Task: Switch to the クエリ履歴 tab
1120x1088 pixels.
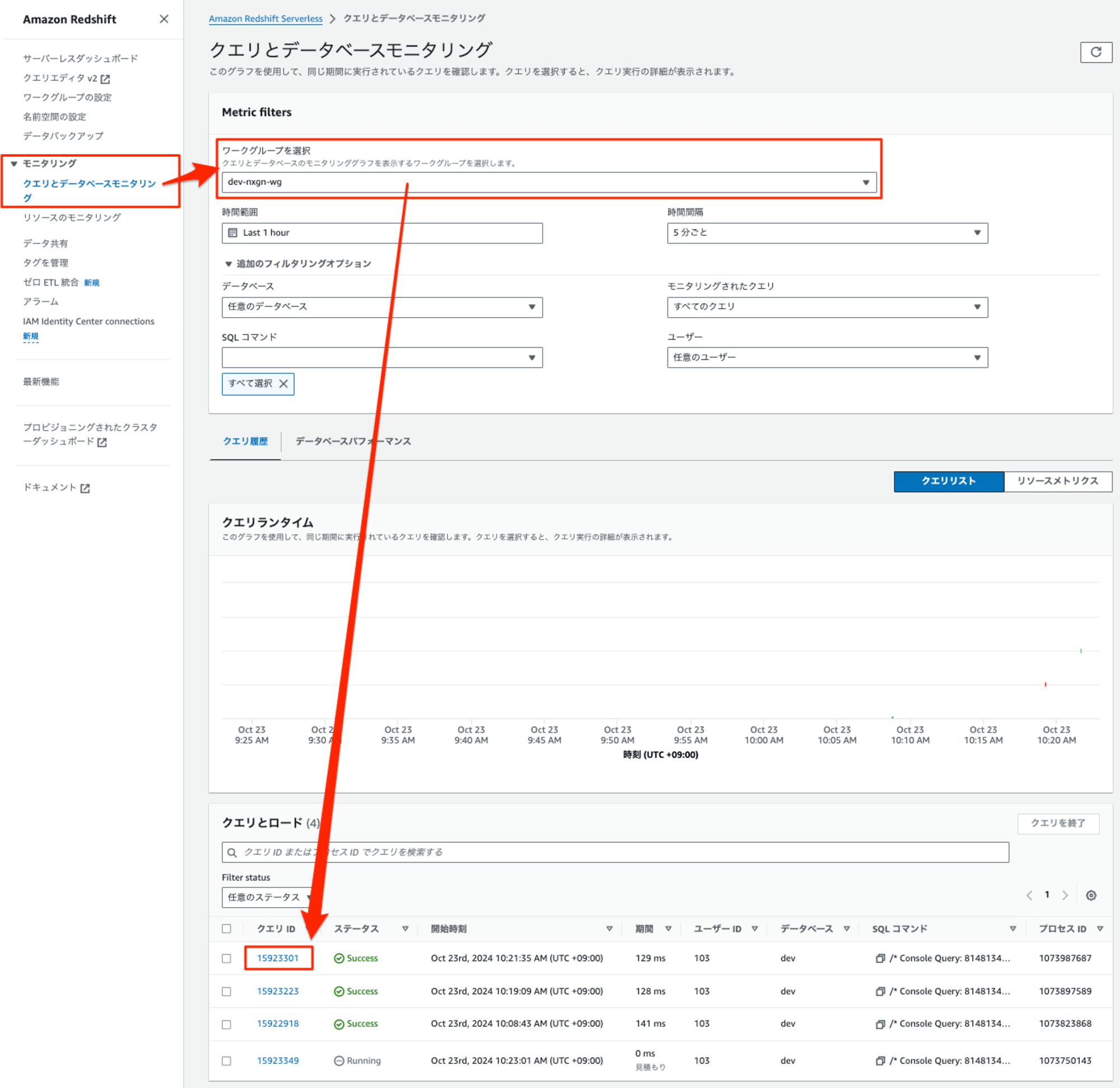Action: pyautogui.click(x=245, y=441)
